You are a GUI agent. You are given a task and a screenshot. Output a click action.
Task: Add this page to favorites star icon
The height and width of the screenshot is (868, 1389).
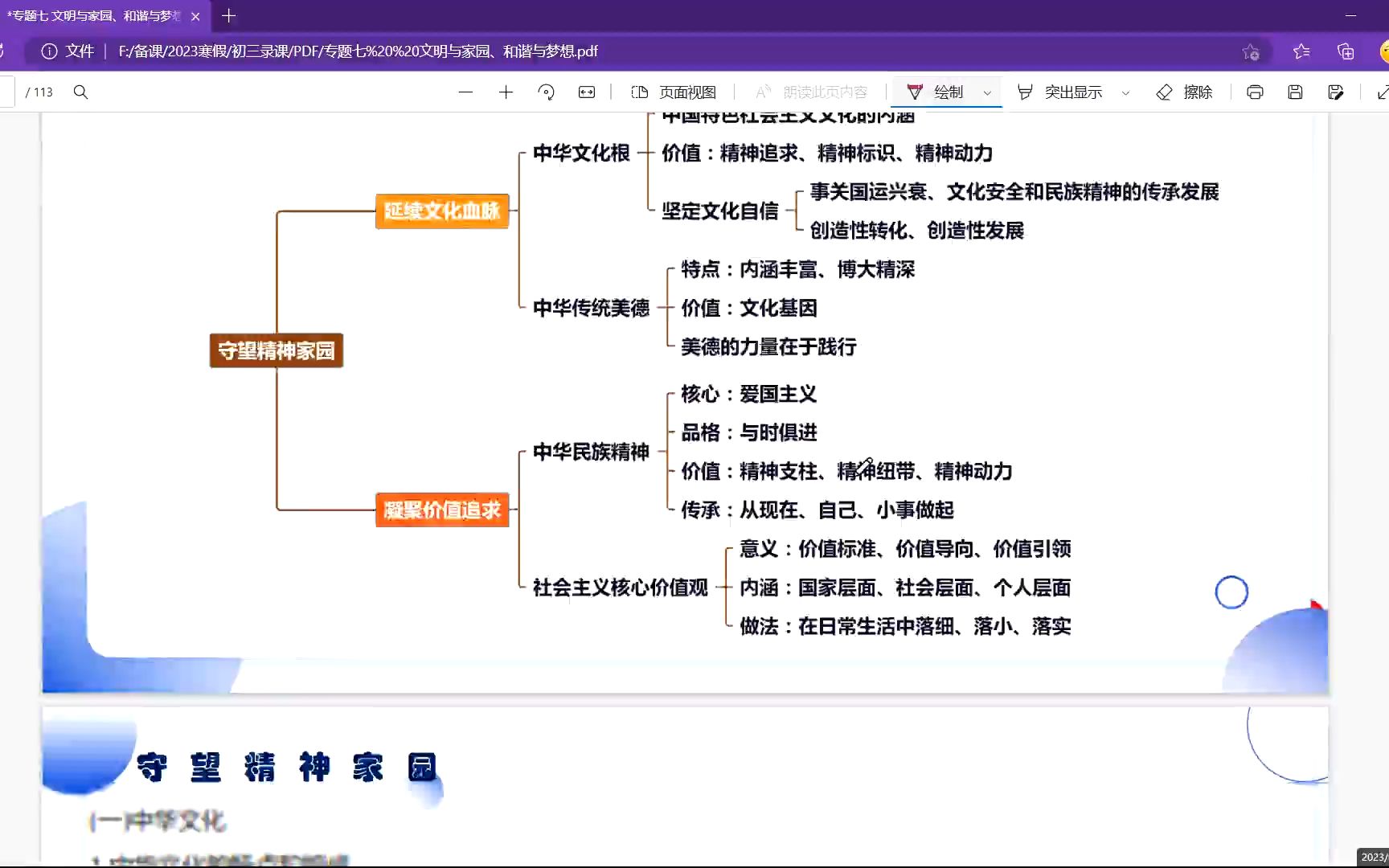pyautogui.click(x=1251, y=52)
